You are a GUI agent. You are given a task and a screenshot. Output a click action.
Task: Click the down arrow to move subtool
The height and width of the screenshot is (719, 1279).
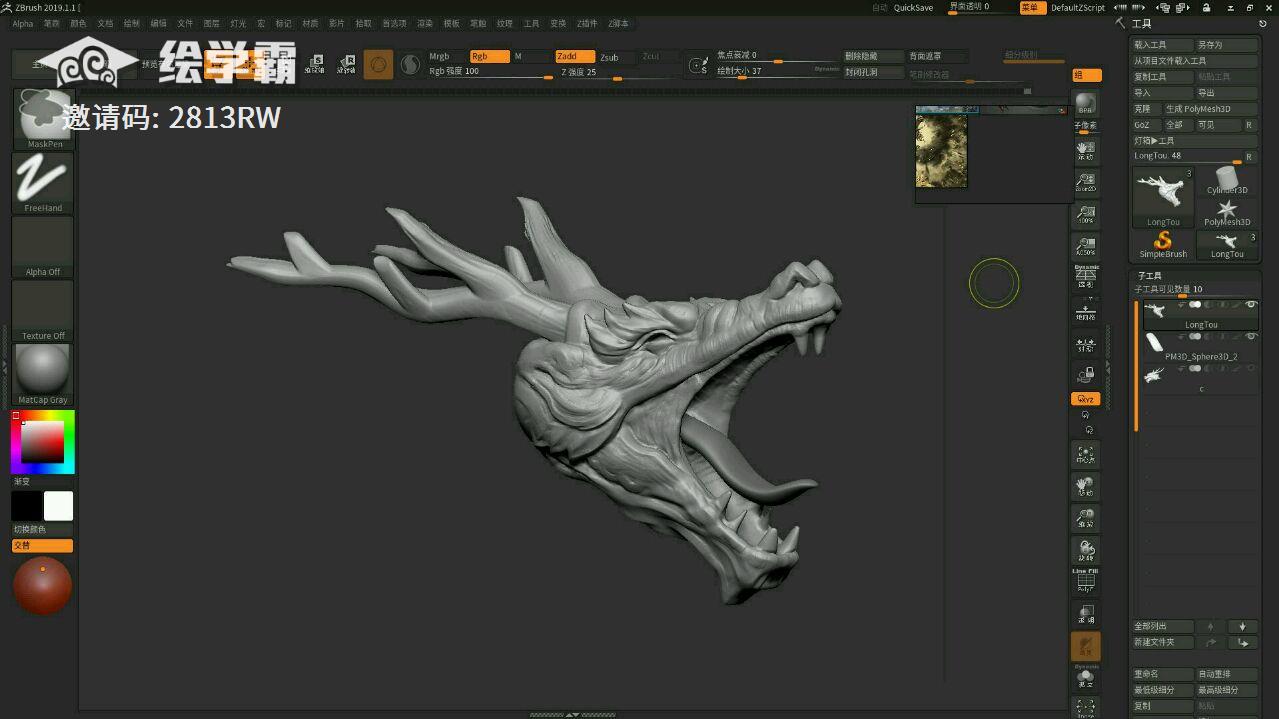pyautogui.click(x=1243, y=627)
